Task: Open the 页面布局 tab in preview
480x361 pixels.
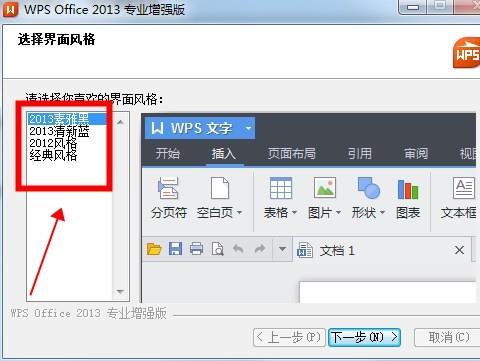Action: point(292,153)
